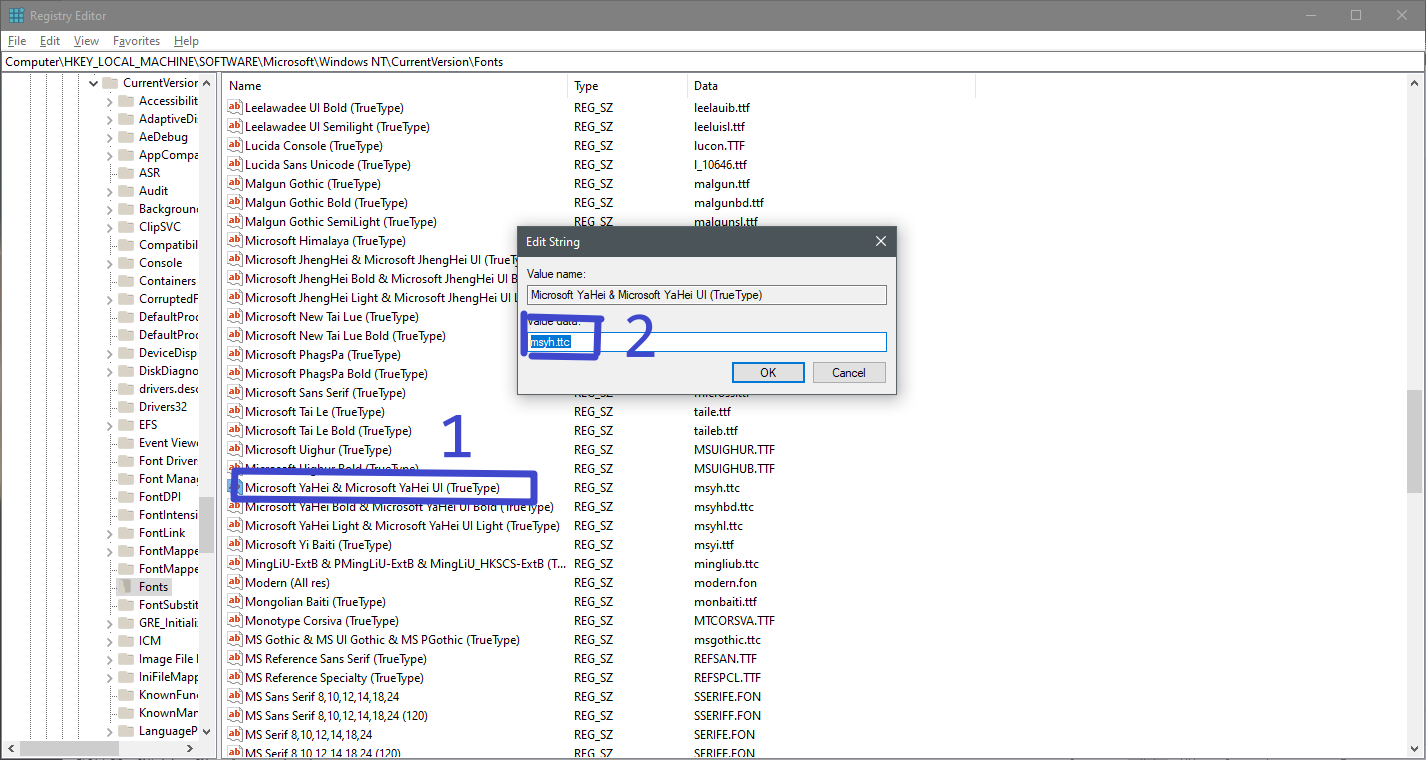This screenshot has width=1426, height=760.
Task: Click the Microsoft Sans Serif value icon
Action: tap(235, 393)
